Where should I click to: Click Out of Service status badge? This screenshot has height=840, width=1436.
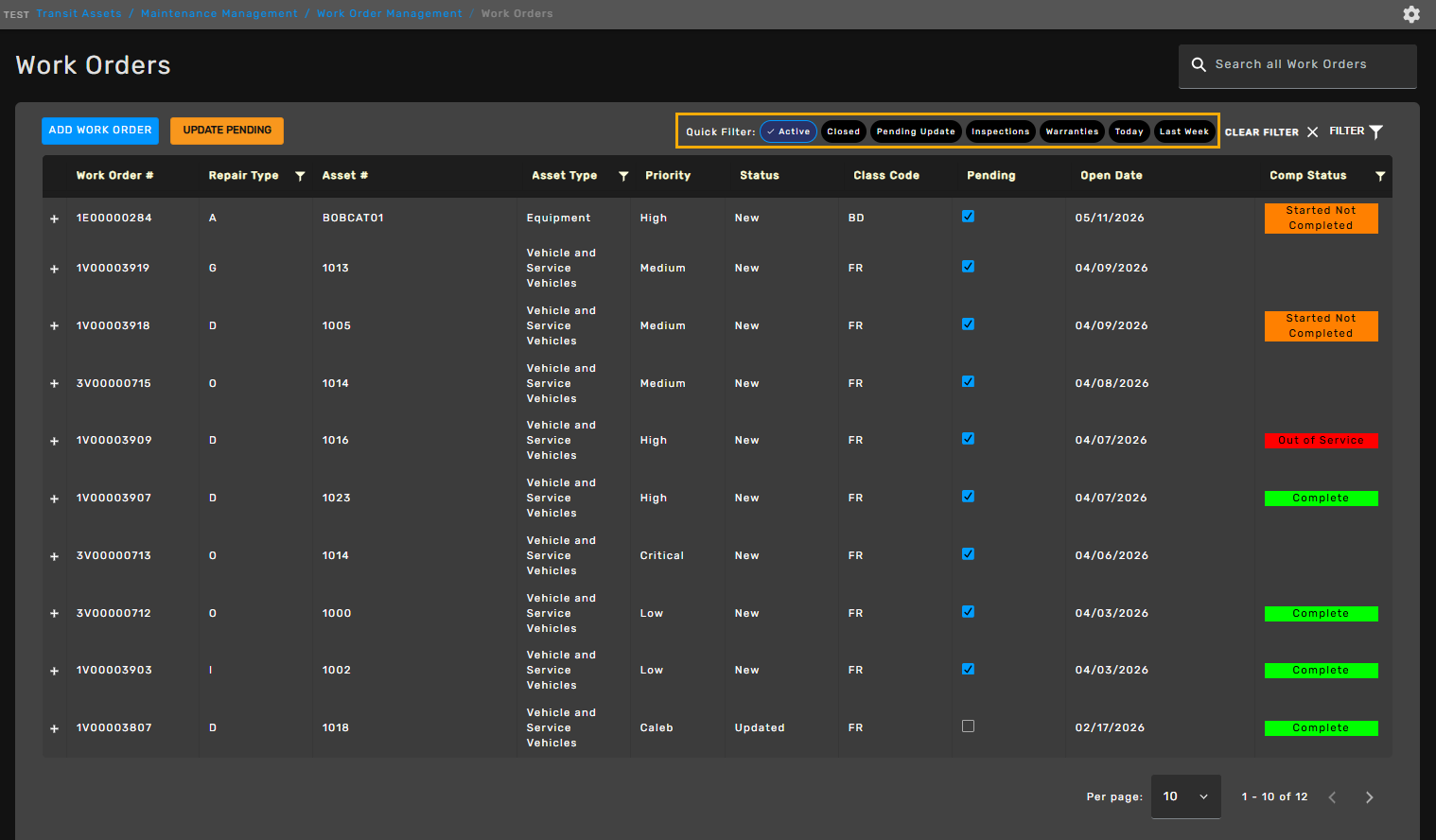click(x=1321, y=441)
